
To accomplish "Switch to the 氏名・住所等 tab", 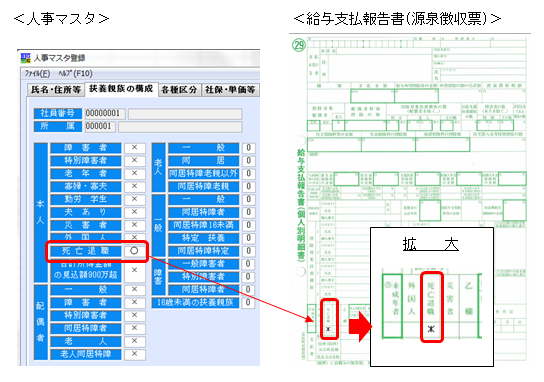I will point(56,90).
